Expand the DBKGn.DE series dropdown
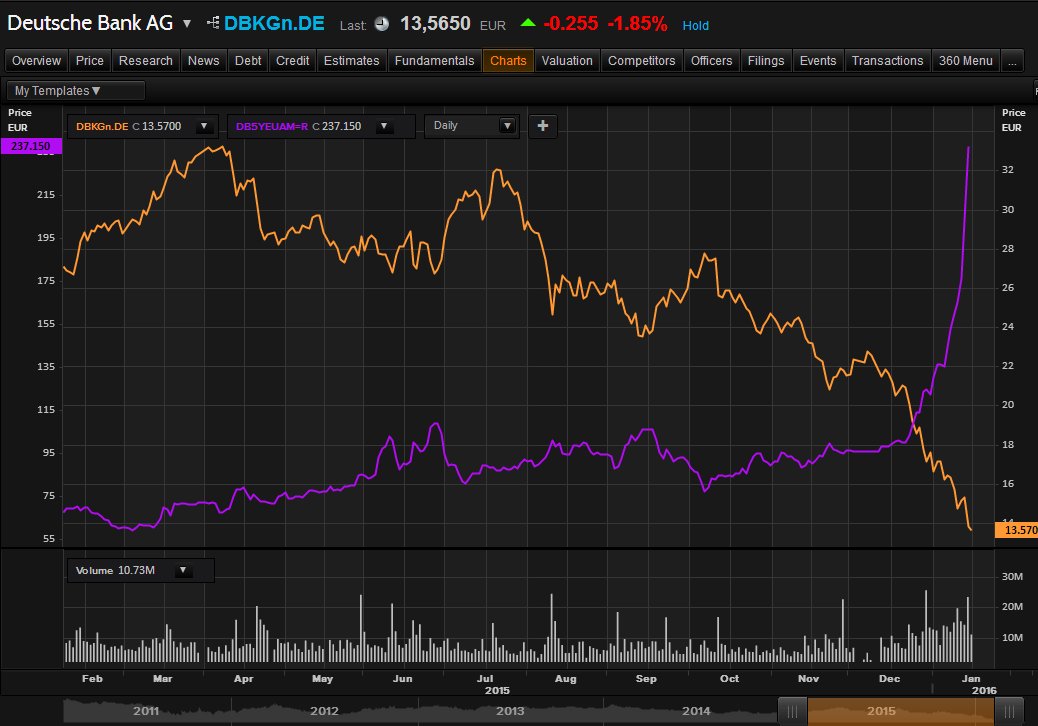Image resolution: width=1038 pixels, height=726 pixels. click(x=204, y=126)
